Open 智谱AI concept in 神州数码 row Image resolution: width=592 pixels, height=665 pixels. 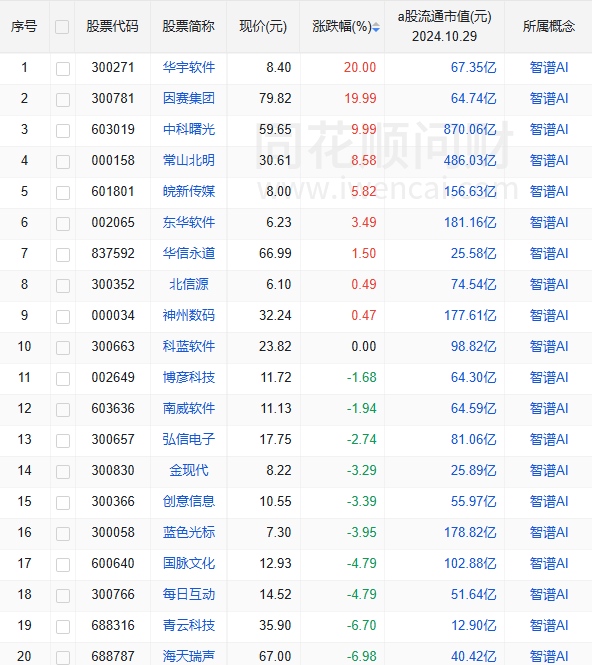pyautogui.click(x=549, y=315)
